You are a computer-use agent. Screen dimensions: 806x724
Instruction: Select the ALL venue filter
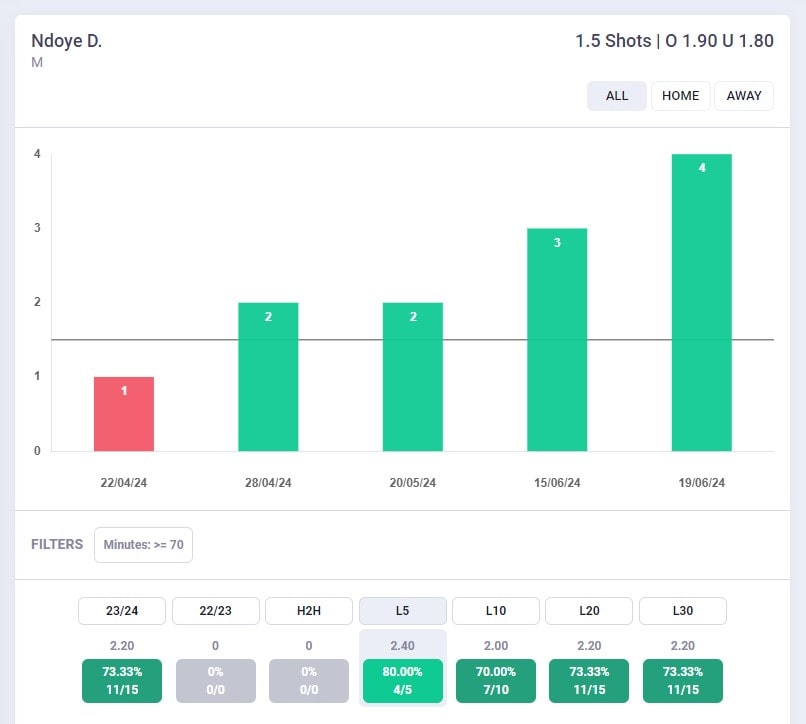(x=616, y=96)
